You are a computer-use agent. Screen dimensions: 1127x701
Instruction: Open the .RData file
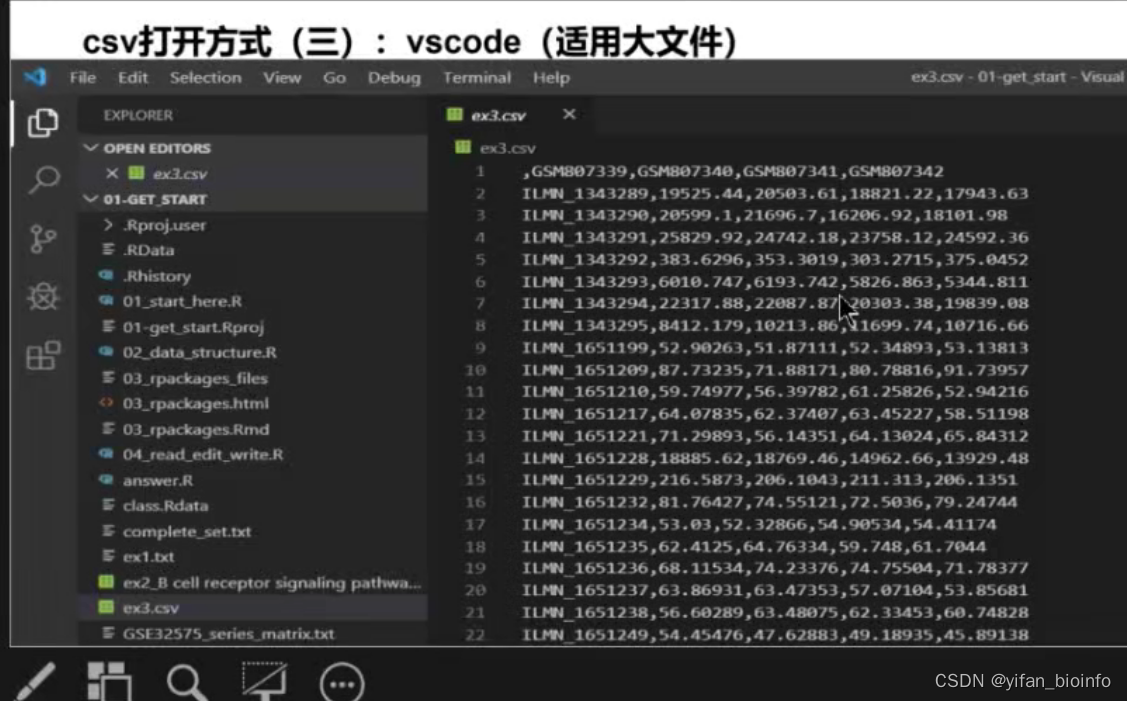click(x=148, y=250)
